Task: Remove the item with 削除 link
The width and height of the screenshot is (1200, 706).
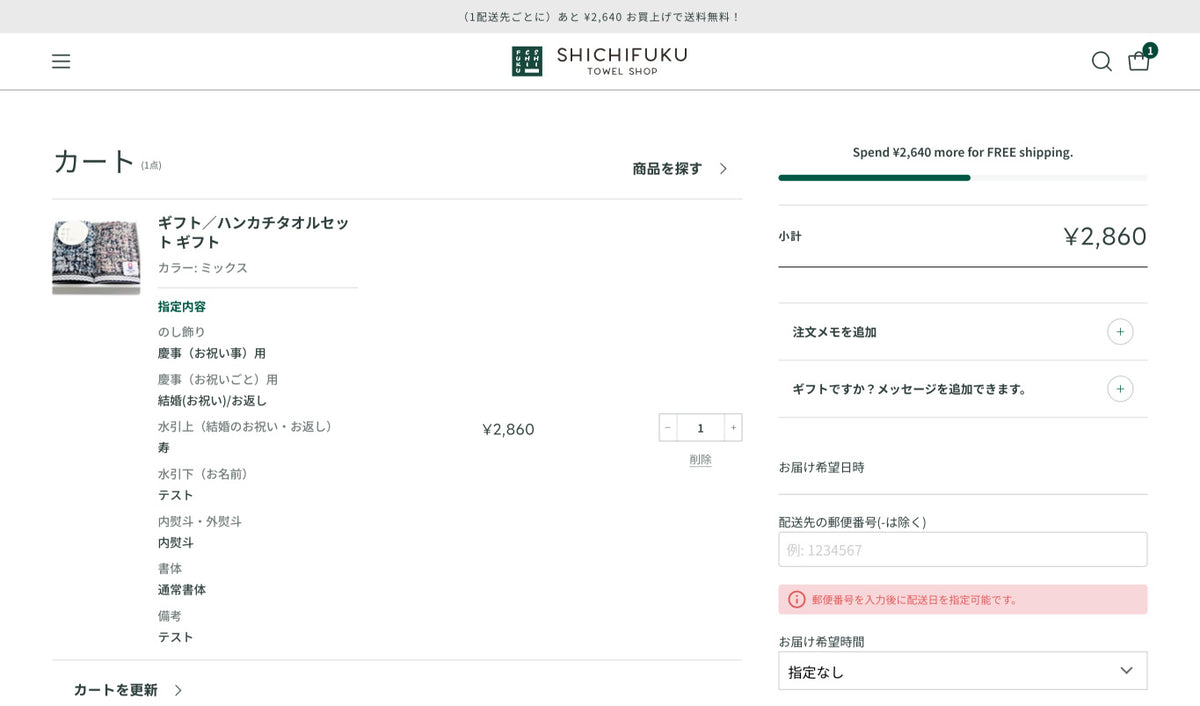Action: [700, 460]
